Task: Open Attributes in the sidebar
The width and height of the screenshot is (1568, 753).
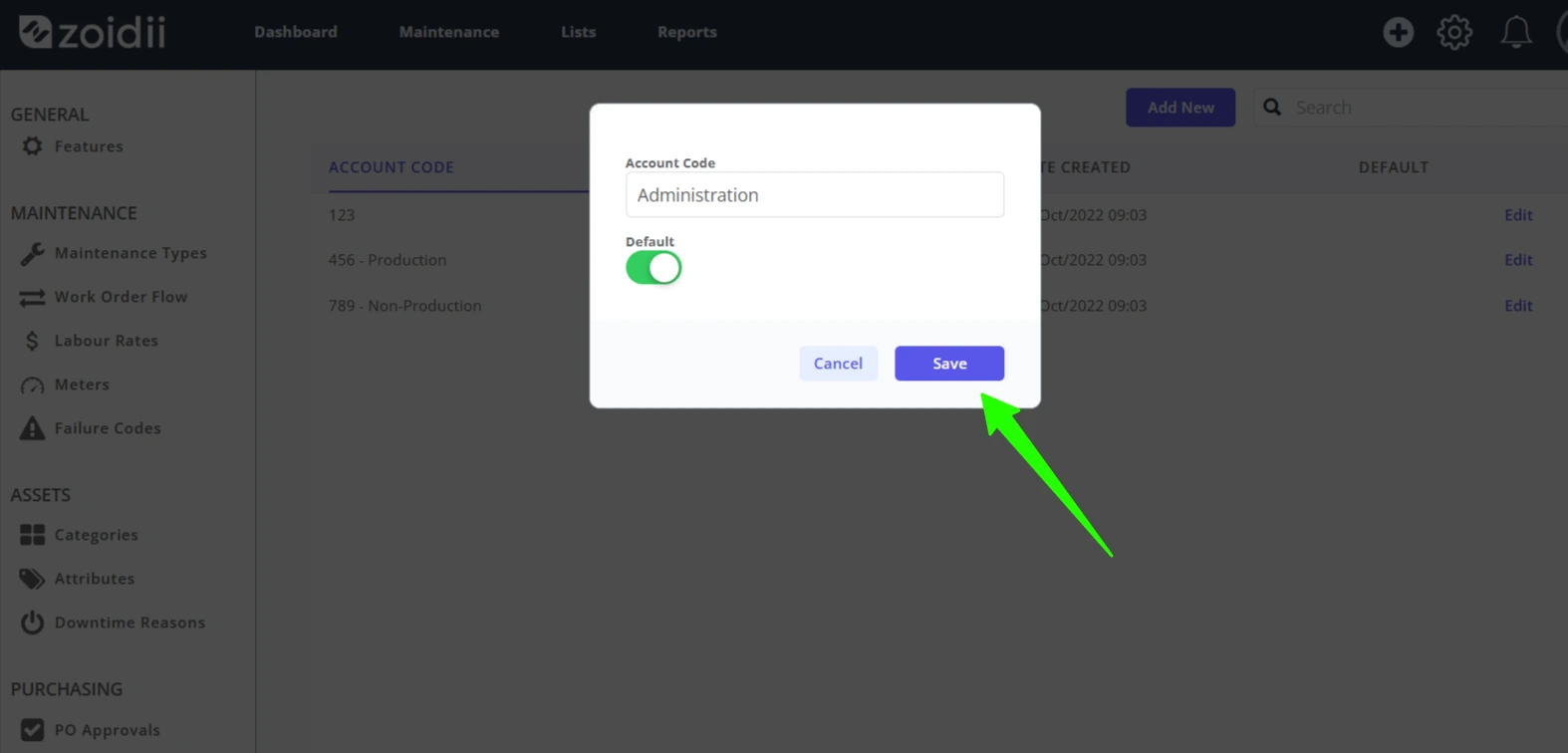Action: [x=95, y=579]
